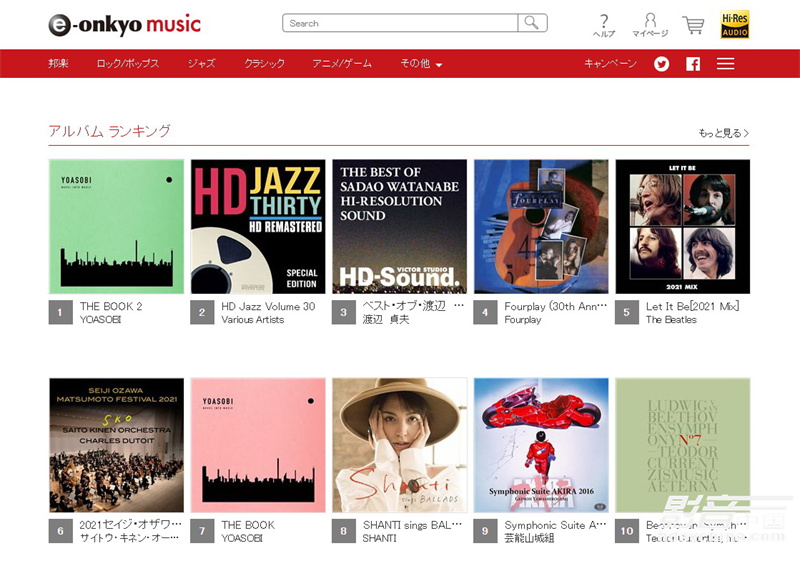Open the Facebook link icon
Viewport: 800px width, 581px height.
click(x=693, y=64)
